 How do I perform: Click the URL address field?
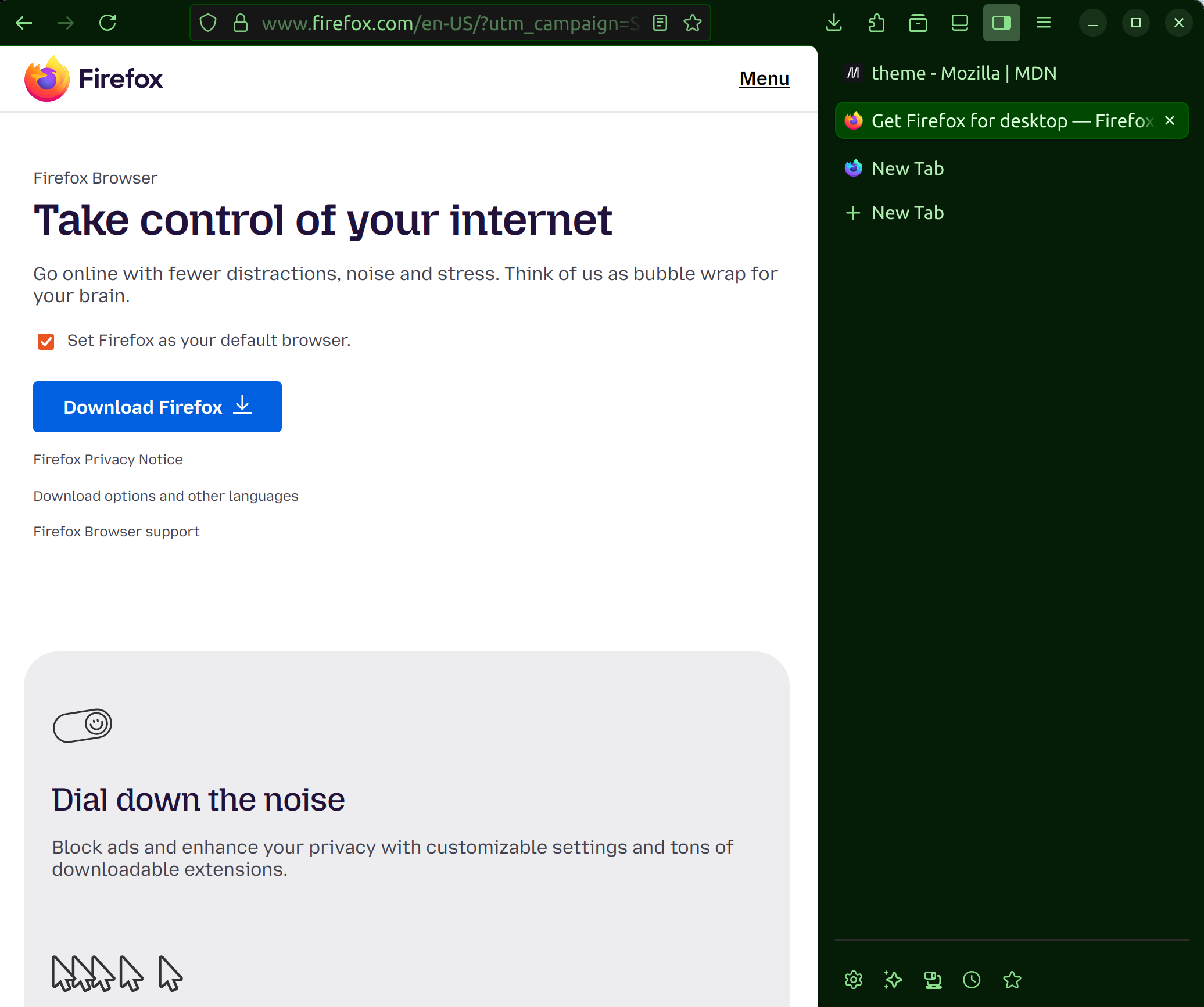[x=447, y=23]
